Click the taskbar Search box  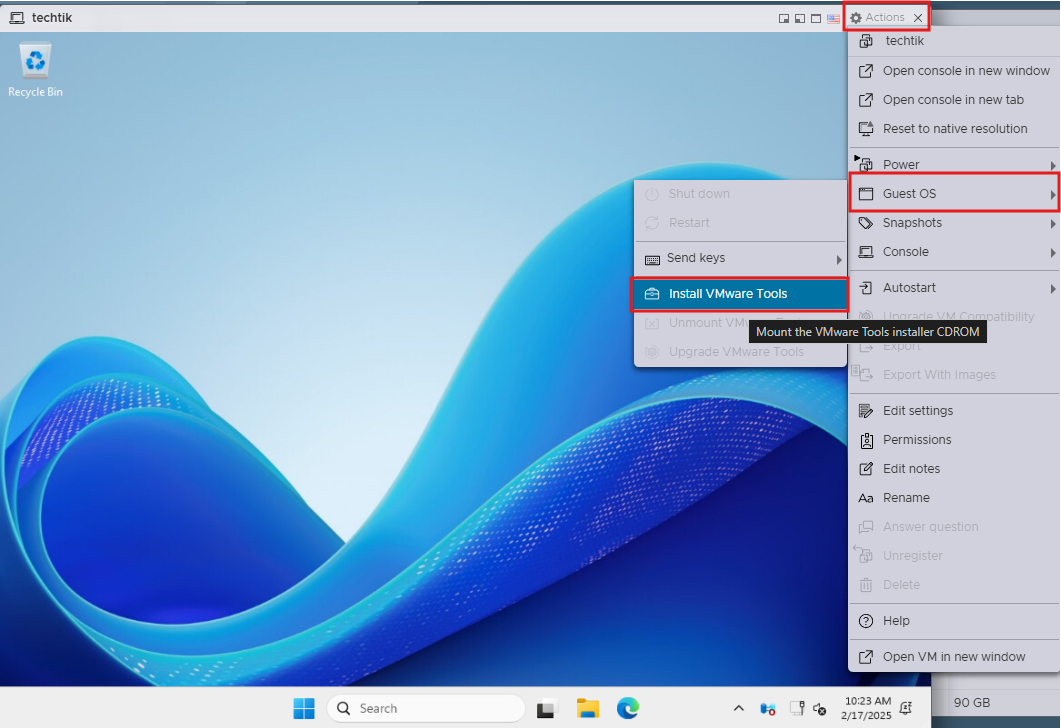point(426,708)
